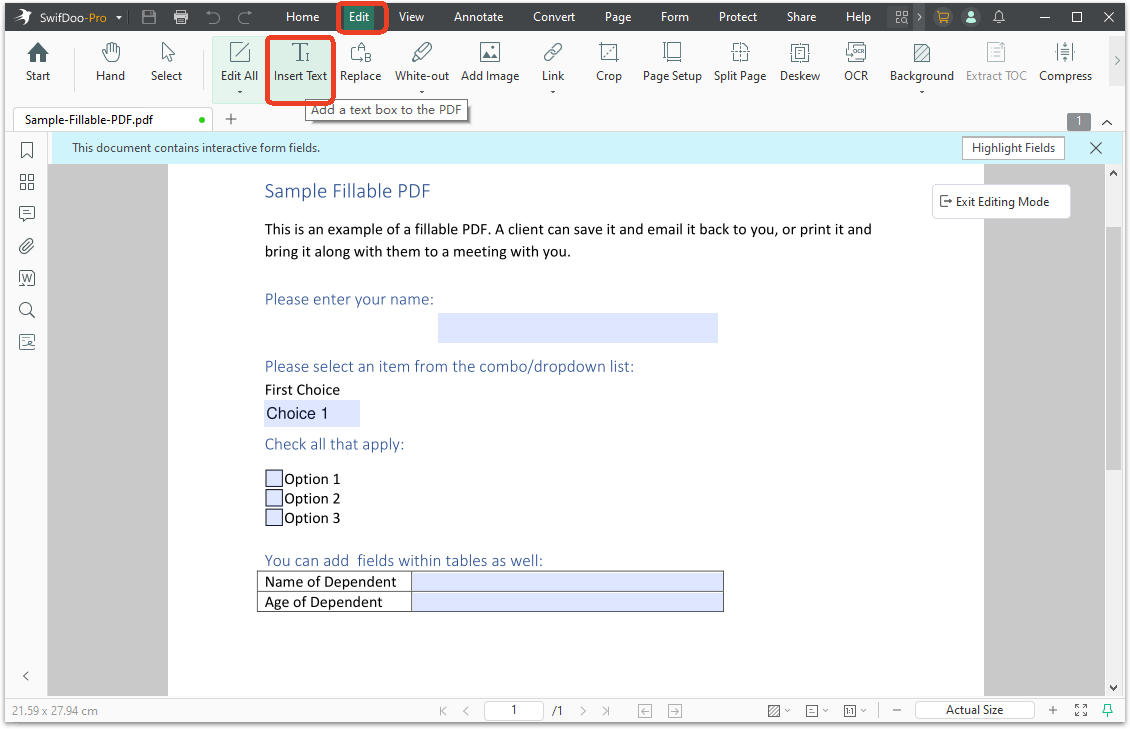Viewport: 1130px width, 729px height.
Task: Open the Annotate tab
Action: (x=479, y=17)
